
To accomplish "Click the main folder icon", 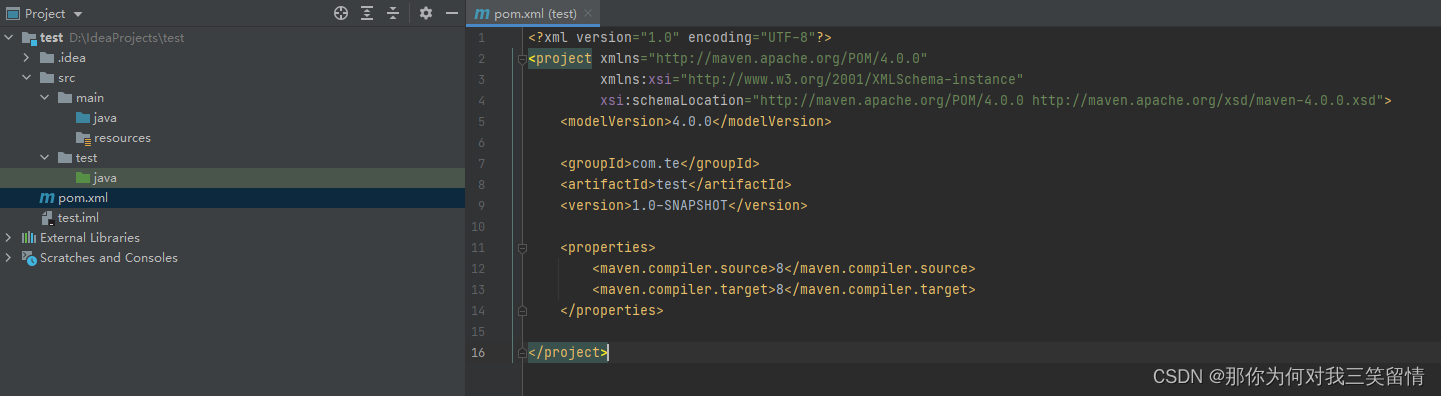I will click(65, 98).
